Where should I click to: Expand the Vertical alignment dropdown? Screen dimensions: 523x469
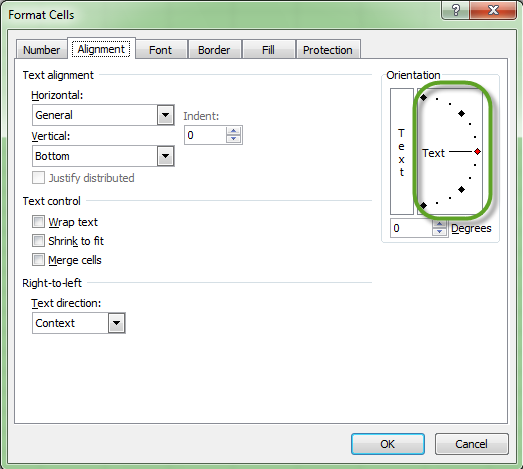(x=165, y=156)
